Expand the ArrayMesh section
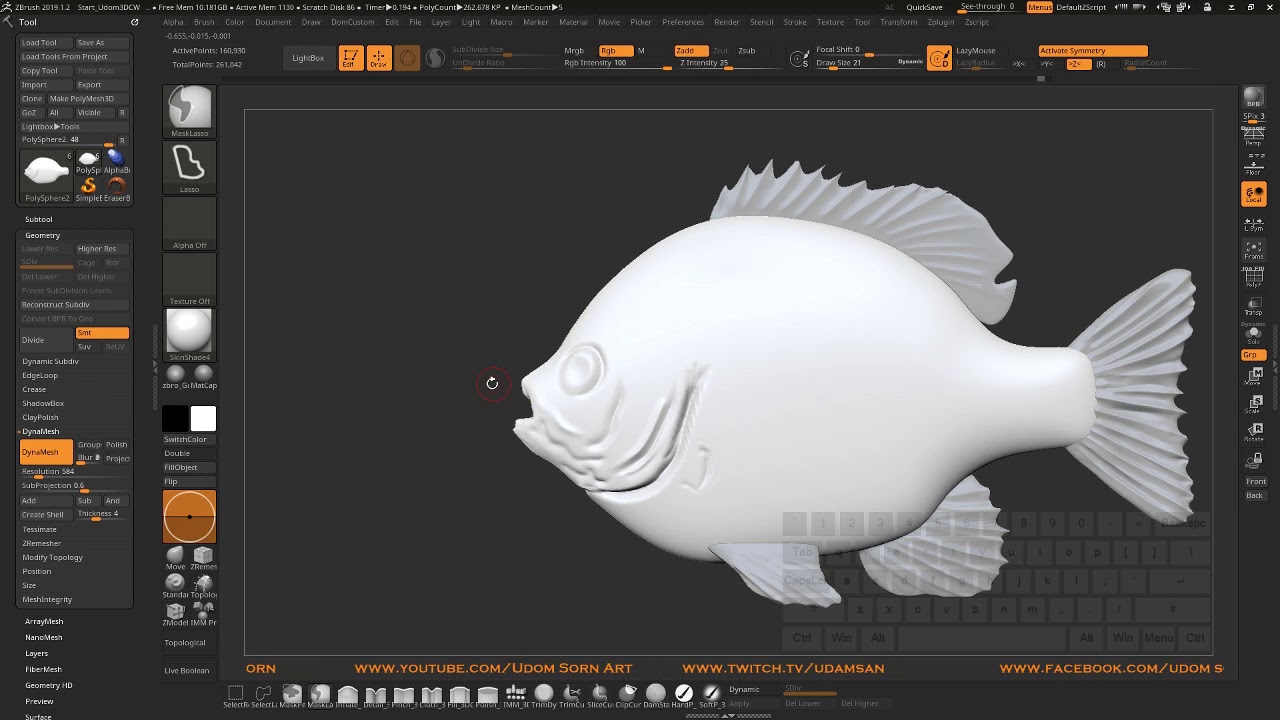Screen dimensions: 1280x720 44,621
